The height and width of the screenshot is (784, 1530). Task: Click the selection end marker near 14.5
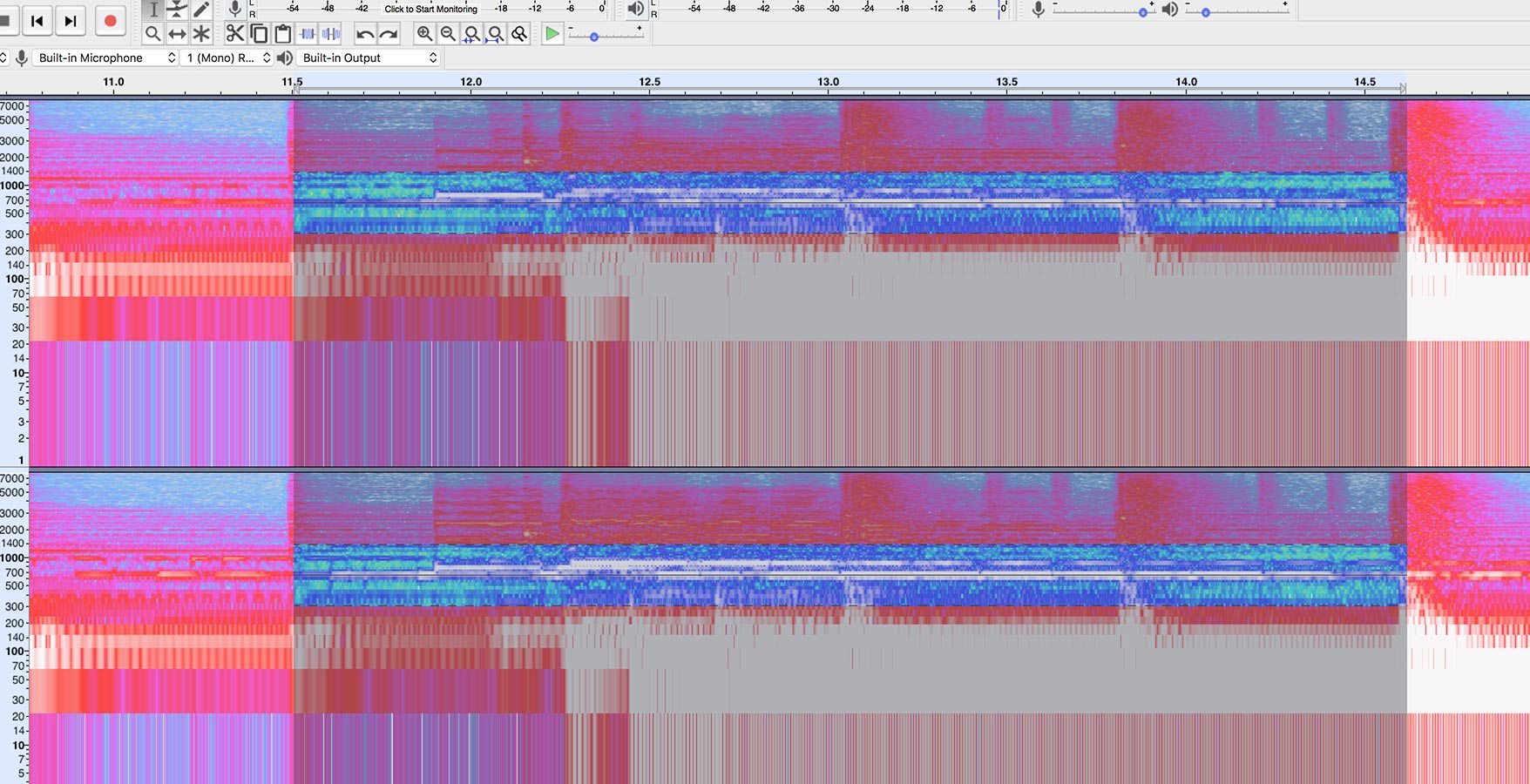(1403, 88)
